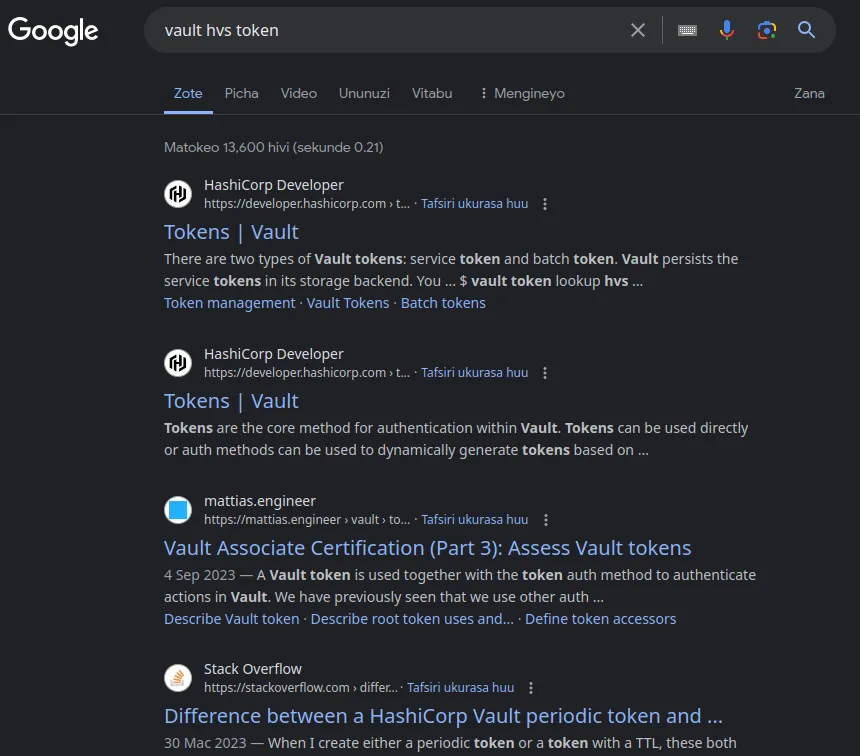Click the https://stackoverflow.com URL breadcrumb
The width and height of the screenshot is (860, 756).
tap(301, 687)
